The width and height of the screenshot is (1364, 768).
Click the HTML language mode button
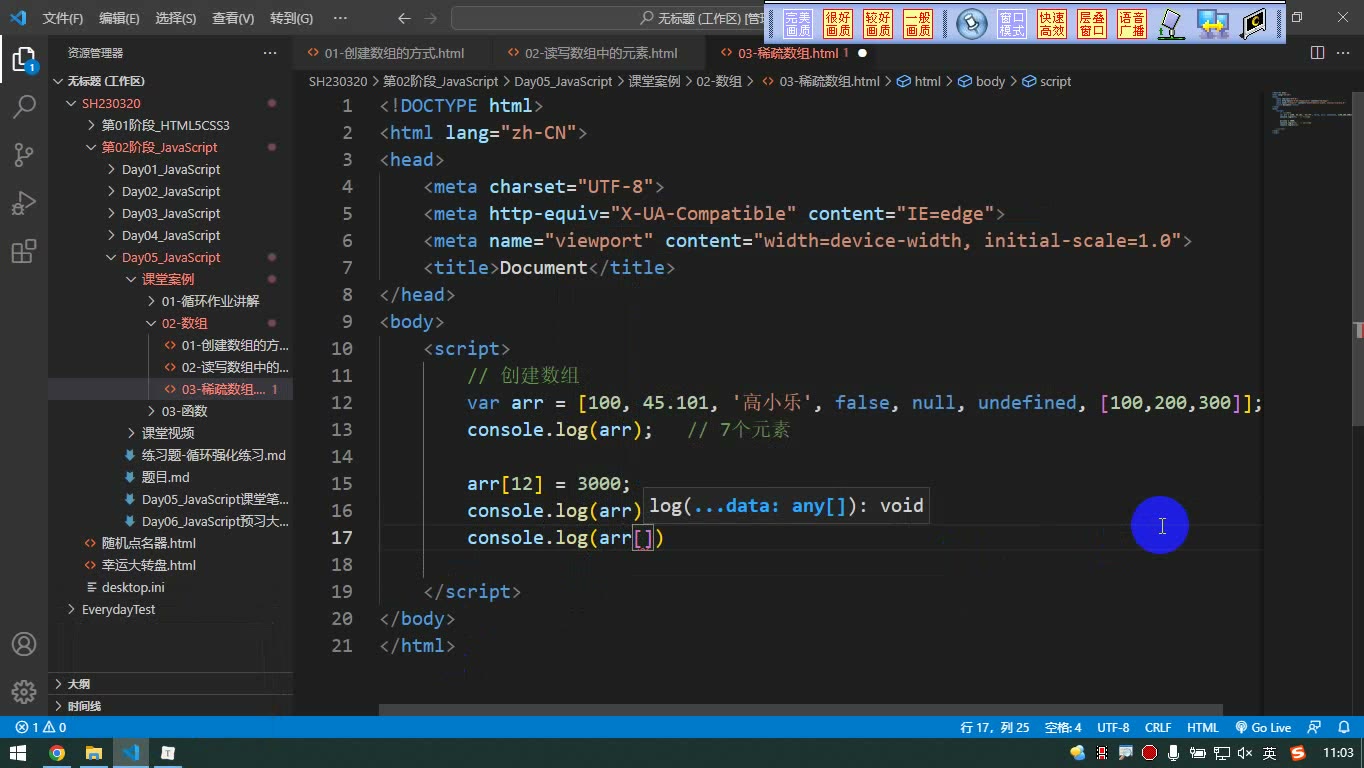(x=1203, y=728)
